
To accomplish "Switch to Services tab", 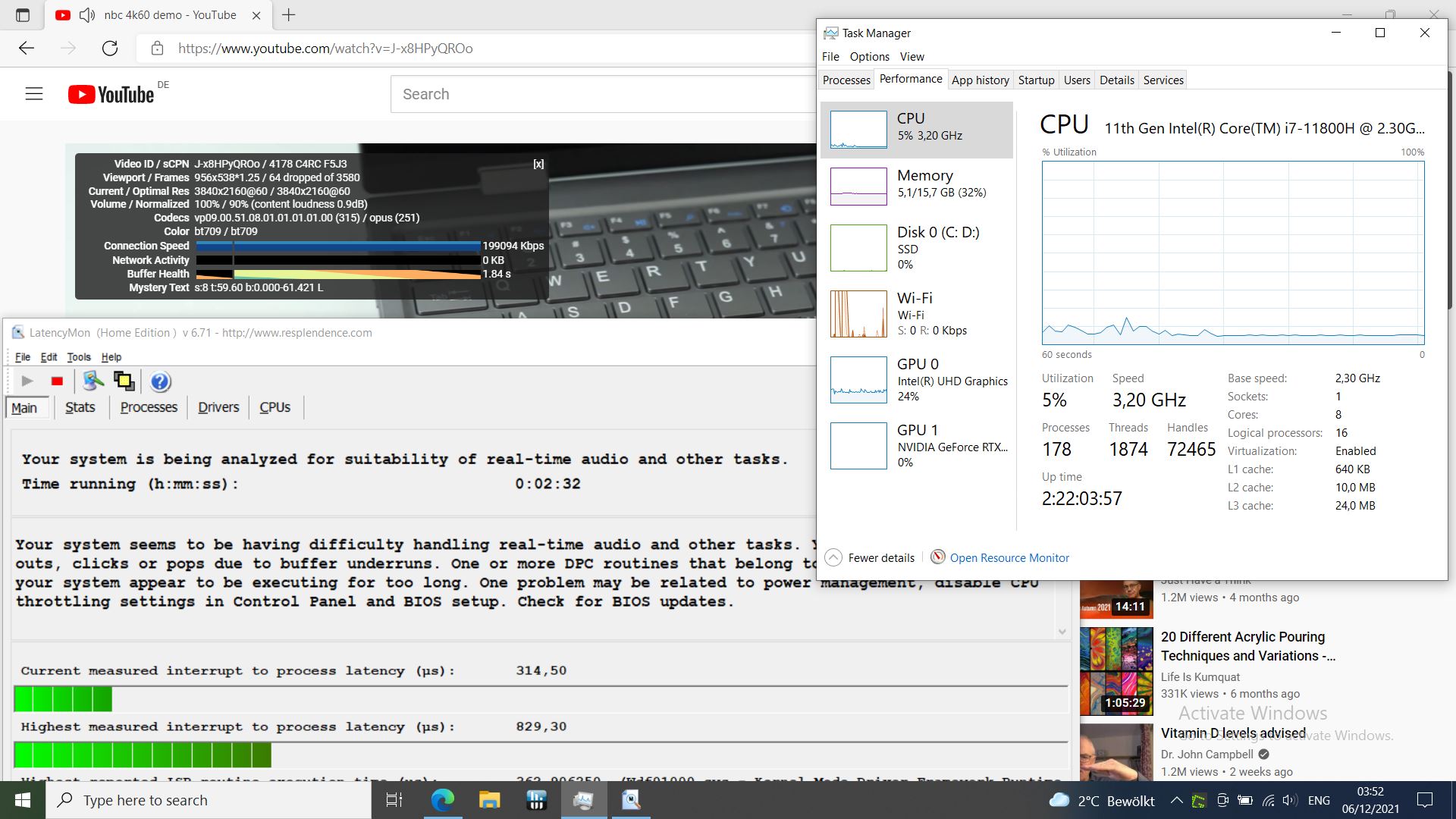I will [1163, 80].
